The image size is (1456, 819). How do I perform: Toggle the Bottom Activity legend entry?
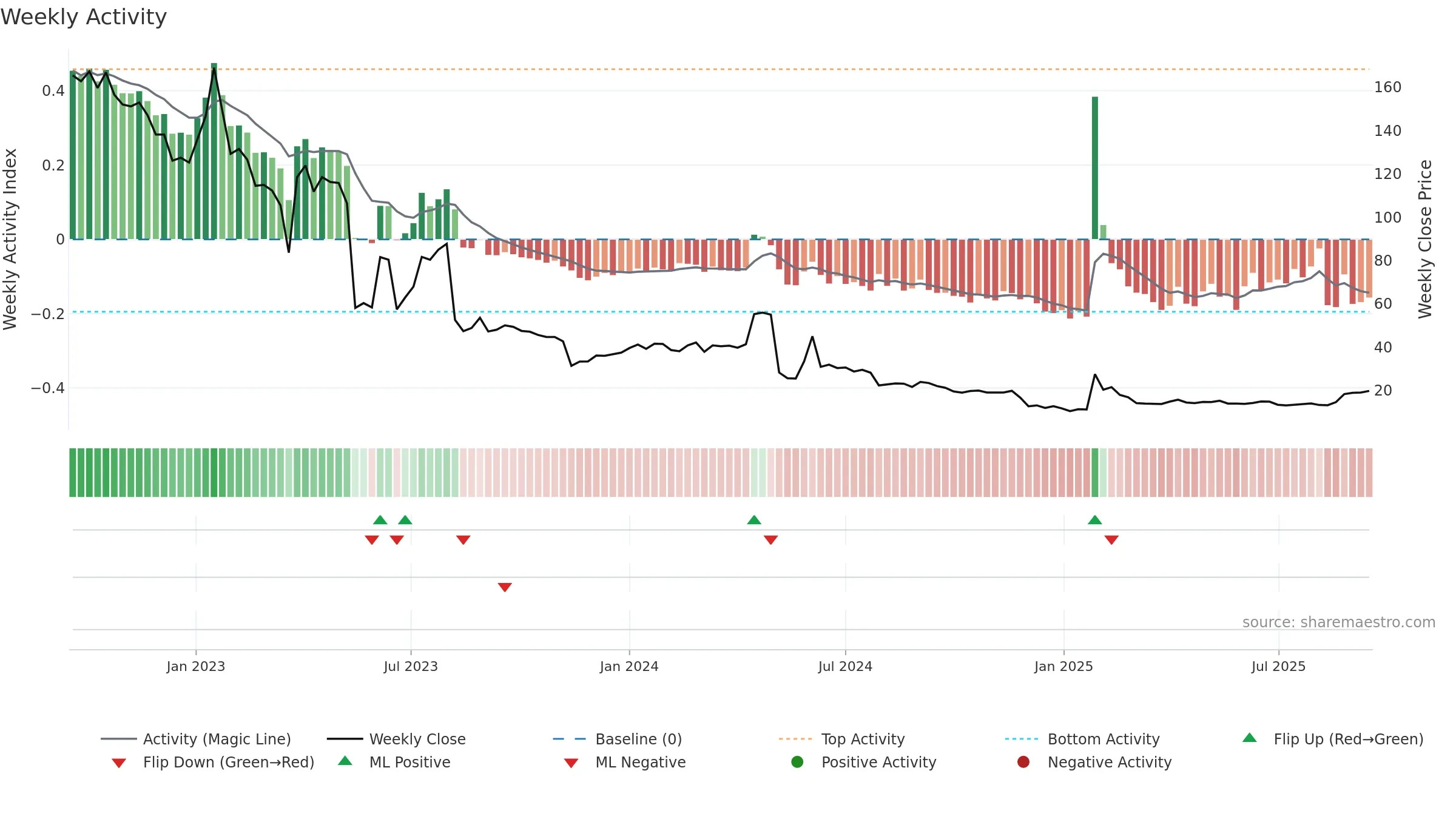click(x=1082, y=739)
